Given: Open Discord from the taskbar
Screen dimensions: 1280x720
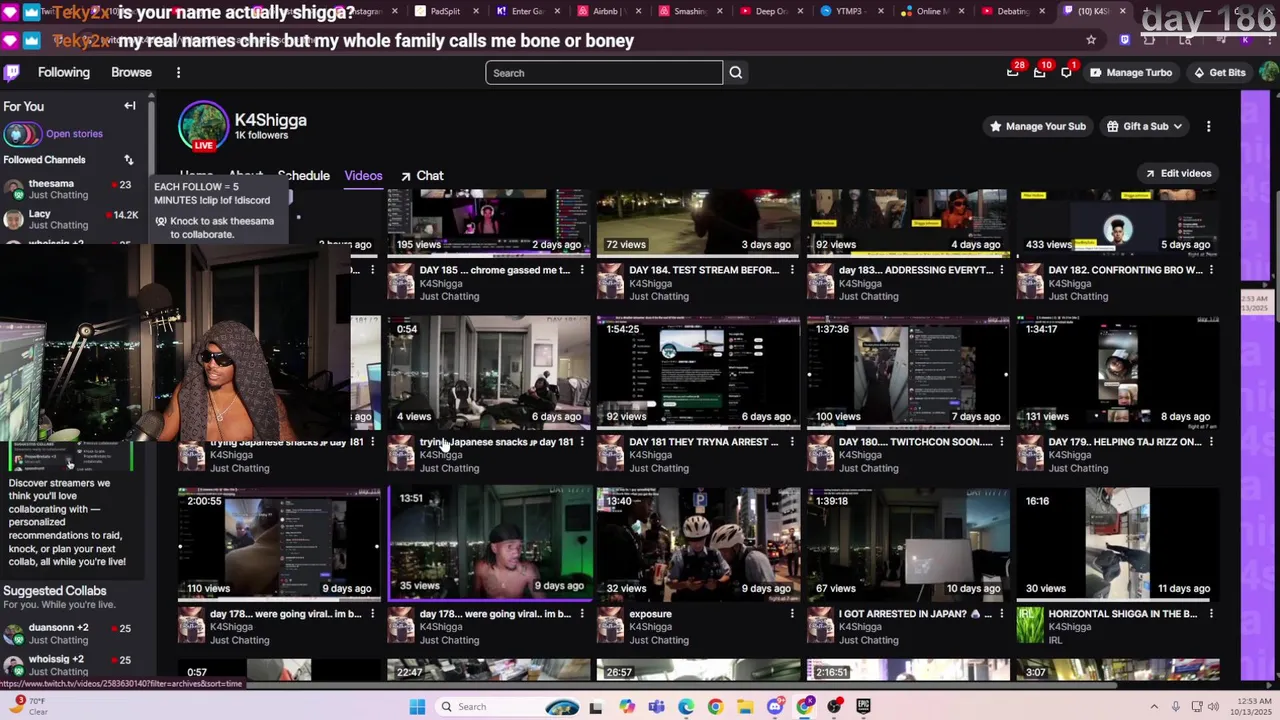Looking at the screenshot, I should coord(775,707).
